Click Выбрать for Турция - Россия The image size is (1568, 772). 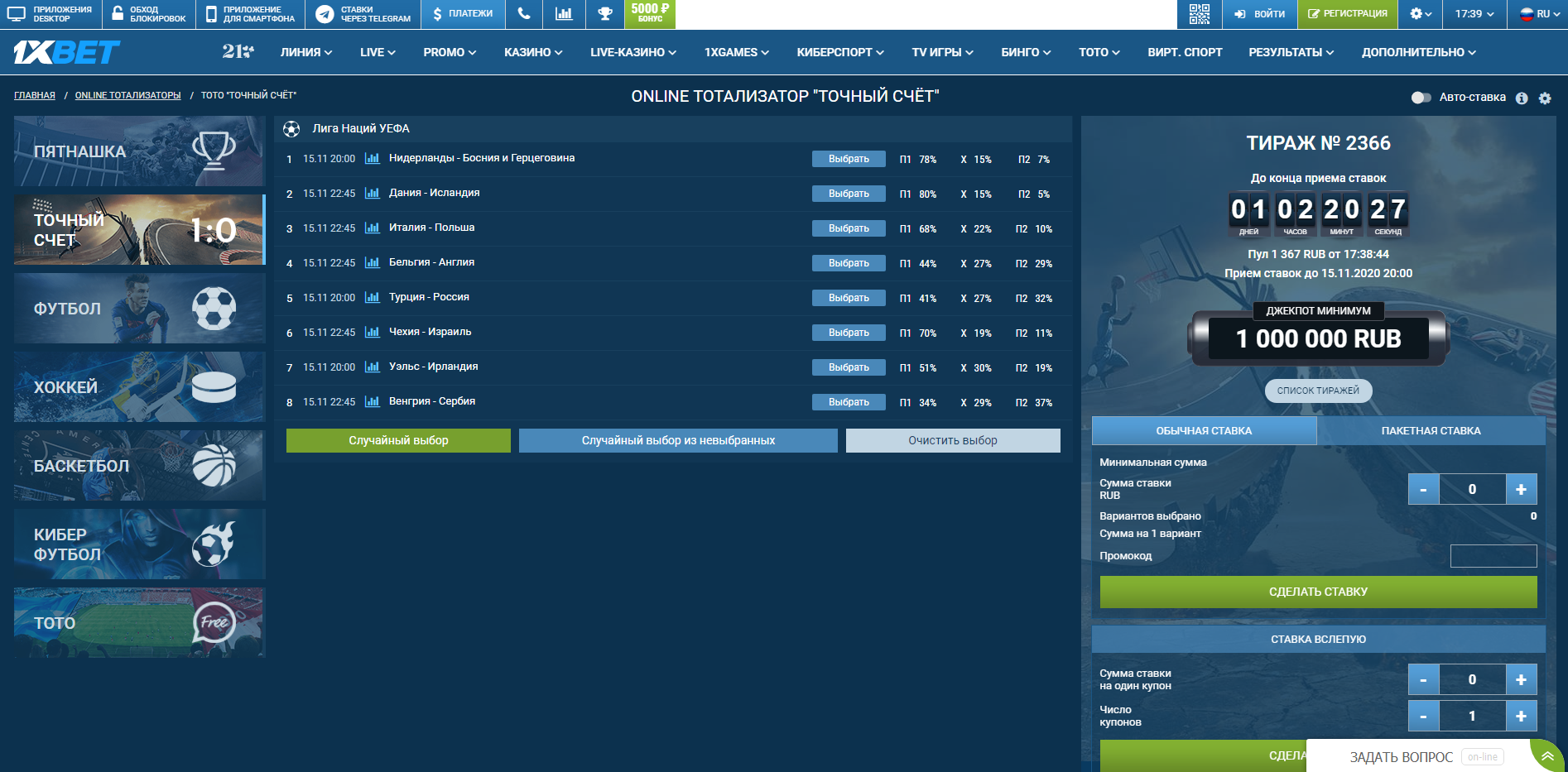849,298
